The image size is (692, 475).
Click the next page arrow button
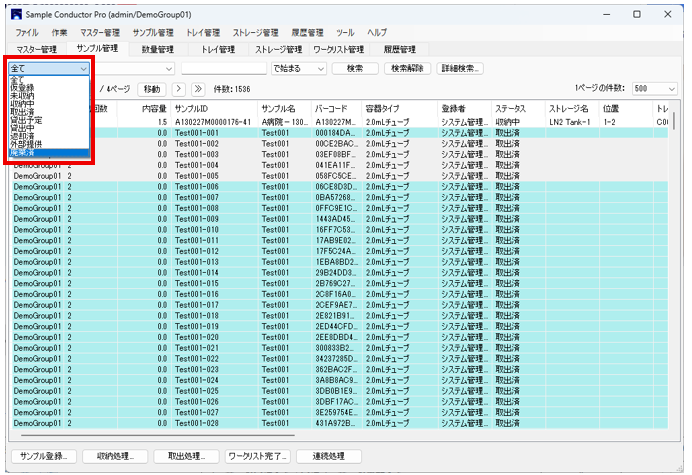[x=179, y=89]
